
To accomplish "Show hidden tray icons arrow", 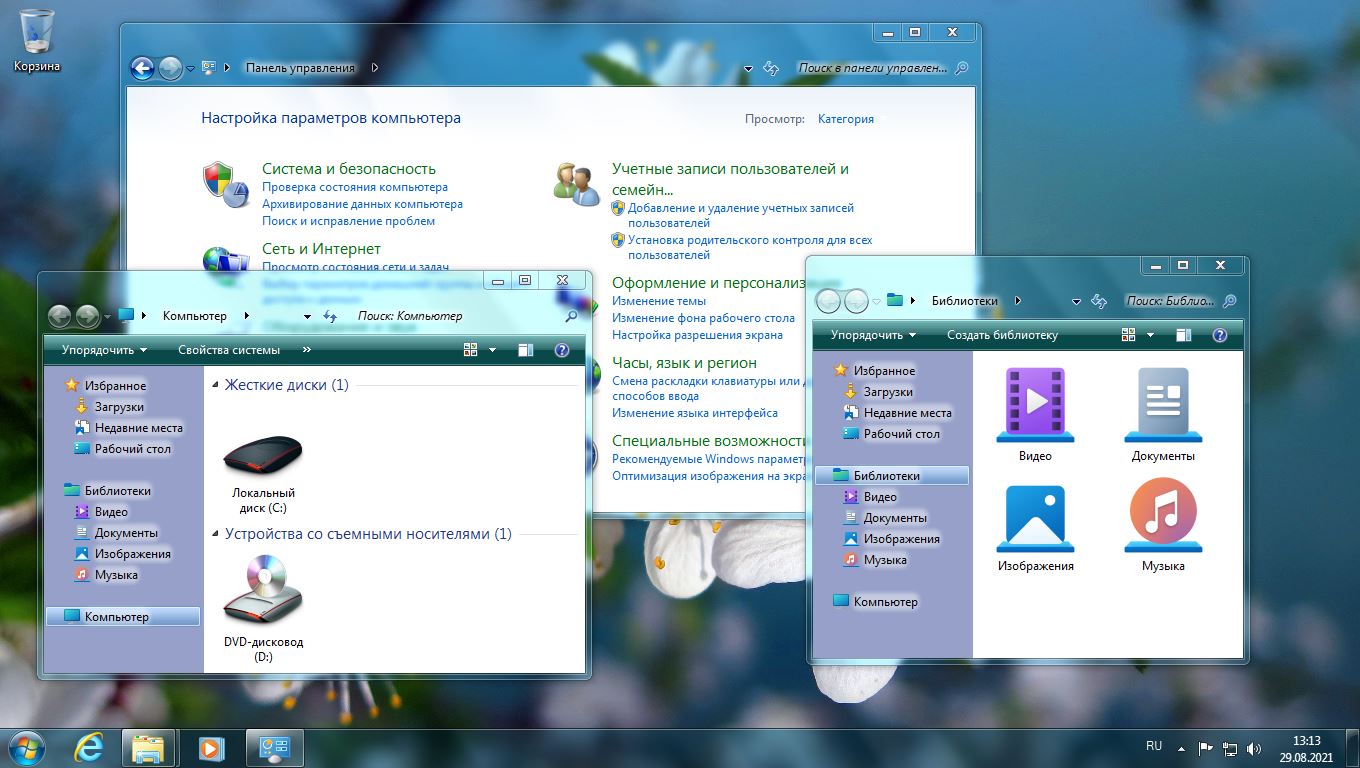I will (1182, 748).
